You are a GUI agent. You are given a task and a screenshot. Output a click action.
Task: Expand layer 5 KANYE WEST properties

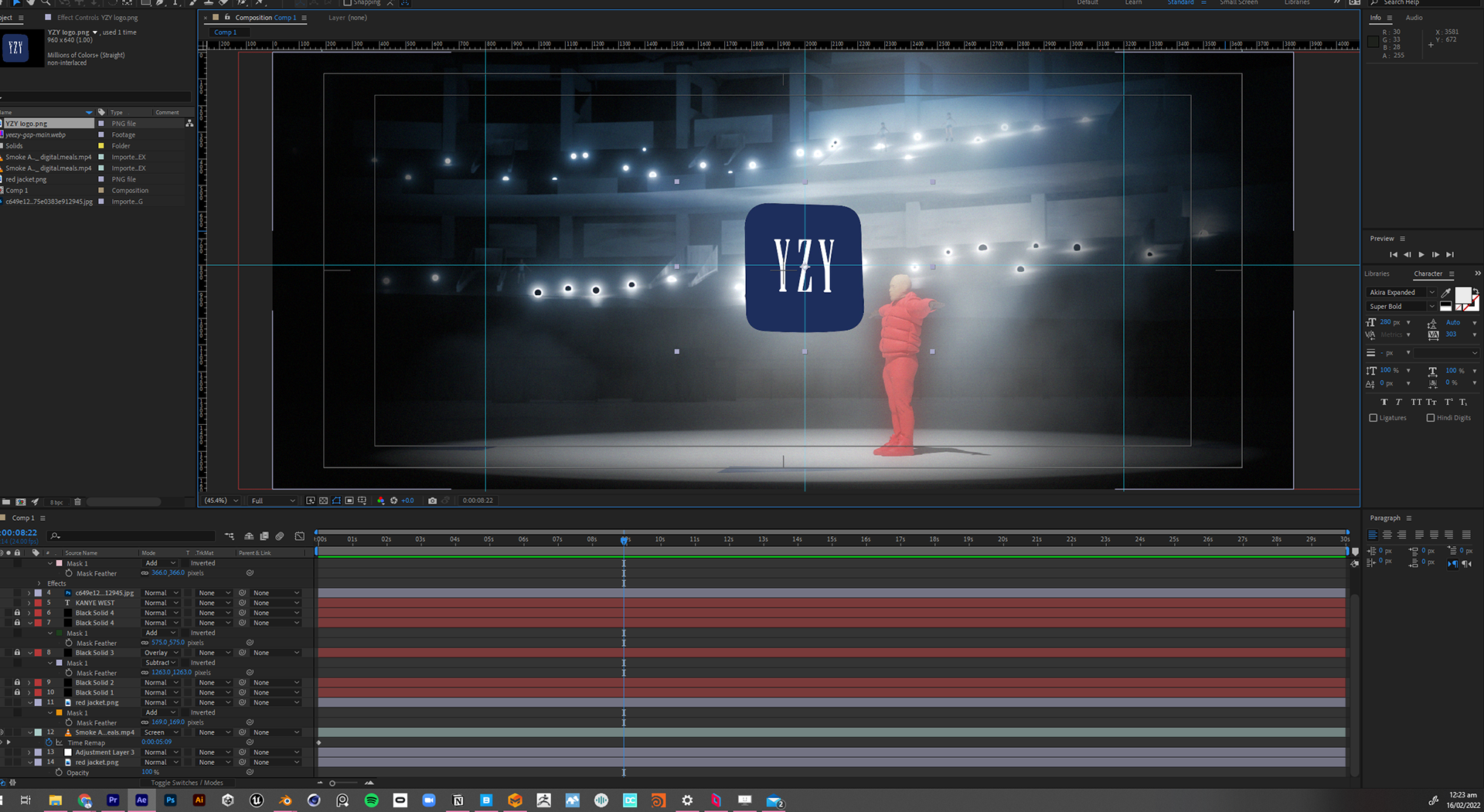[29, 603]
